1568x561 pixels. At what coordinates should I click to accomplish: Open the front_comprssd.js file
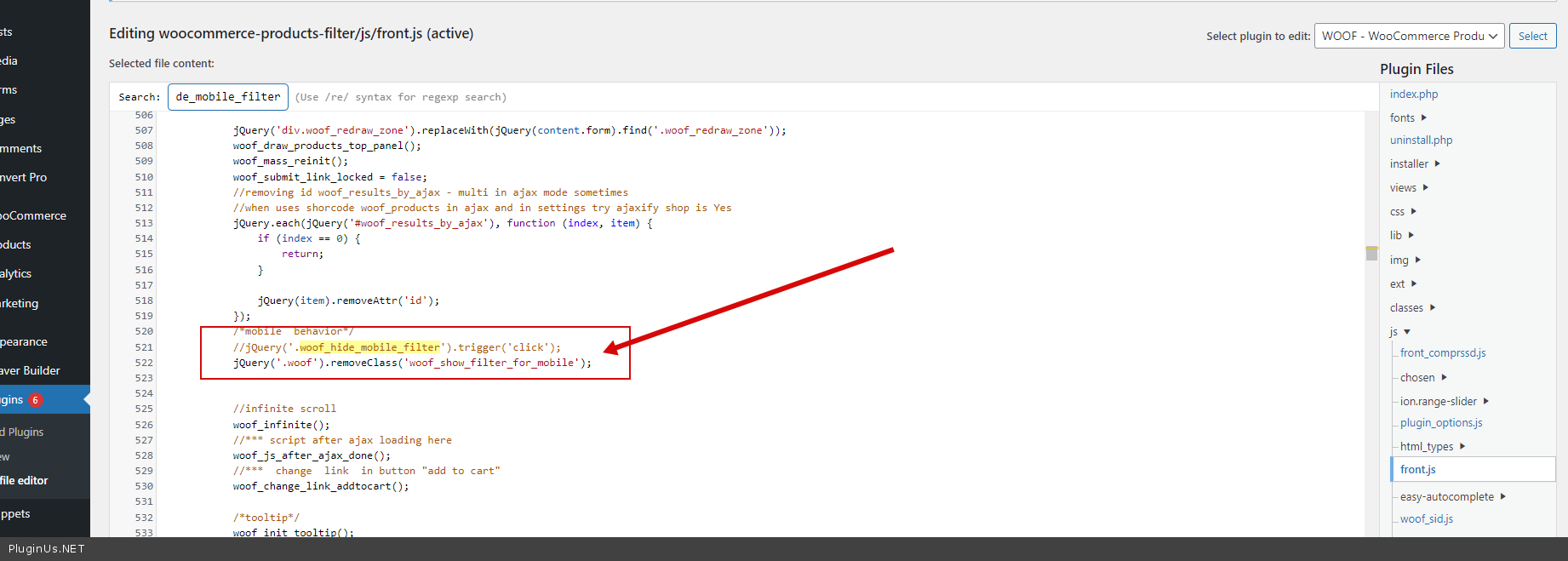1442,353
